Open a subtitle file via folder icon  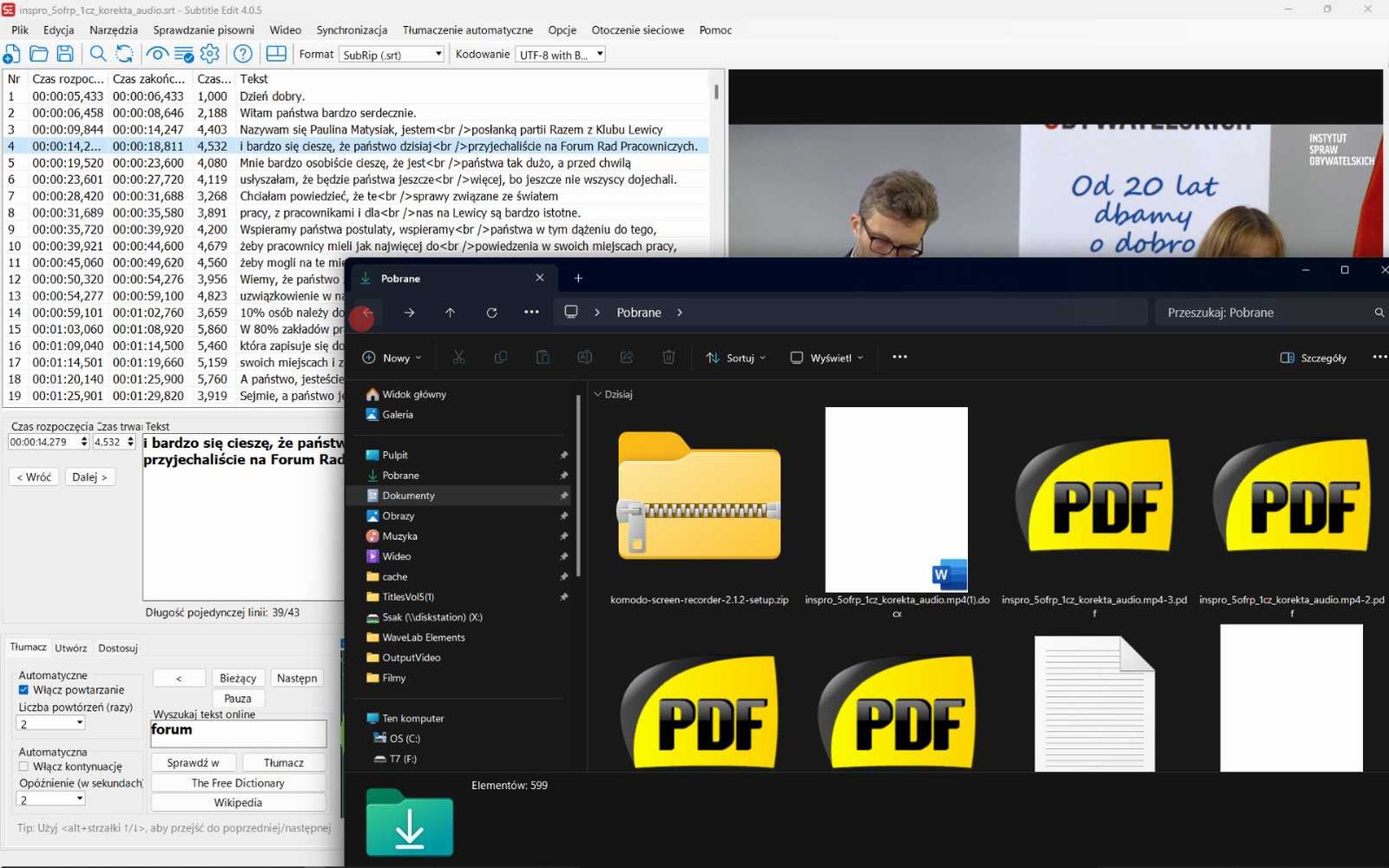[x=39, y=54]
